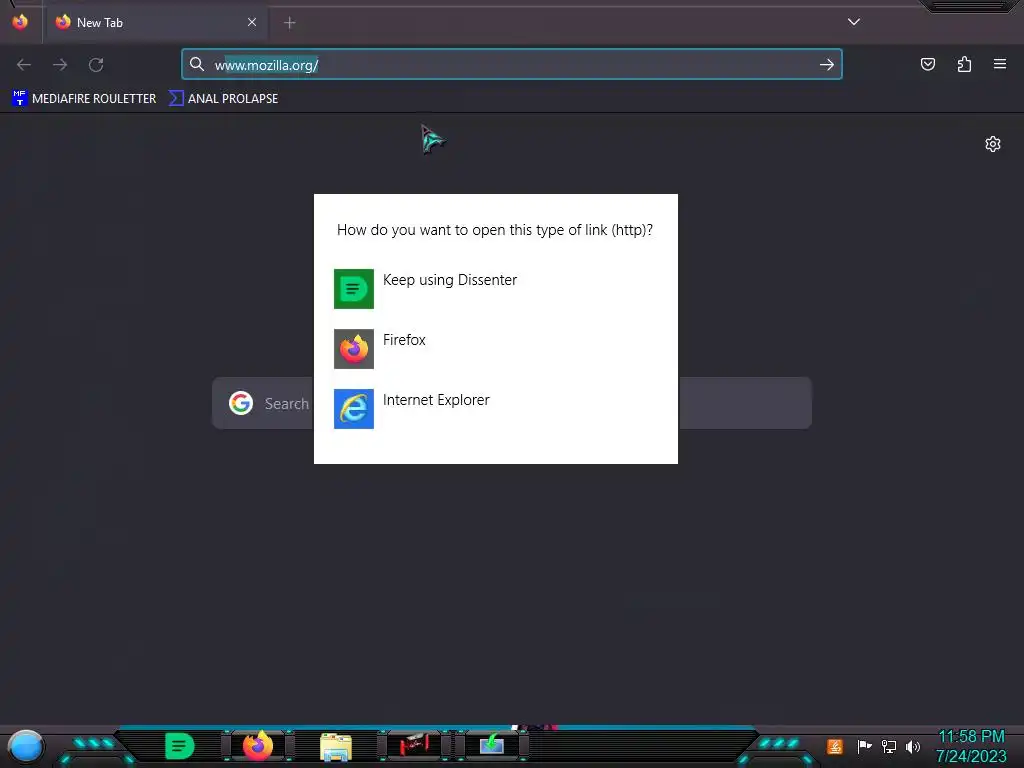Save to Pocket icon
The height and width of the screenshot is (768, 1024).
(x=927, y=64)
